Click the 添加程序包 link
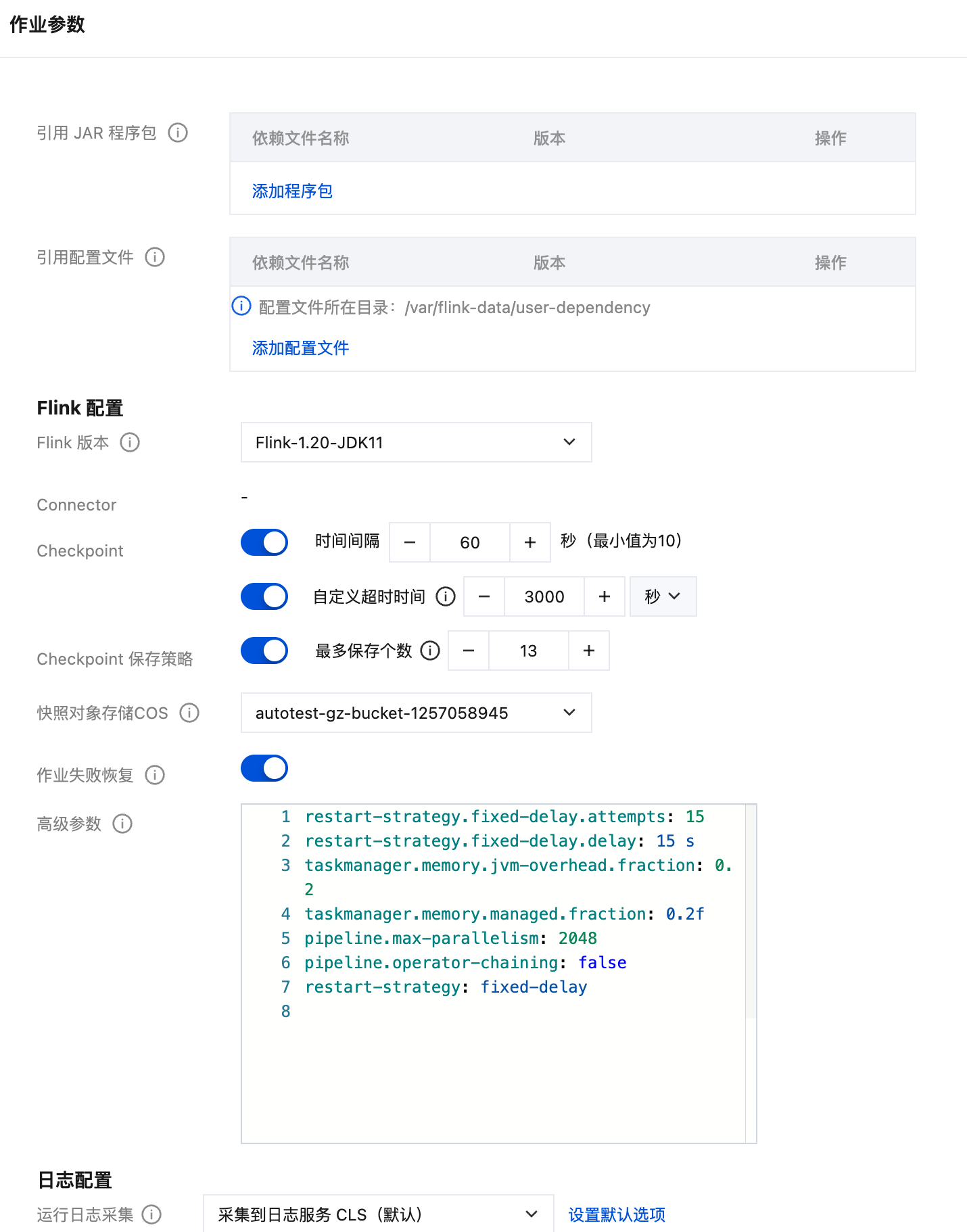Viewport: 967px width, 1232px height. [292, 191]
